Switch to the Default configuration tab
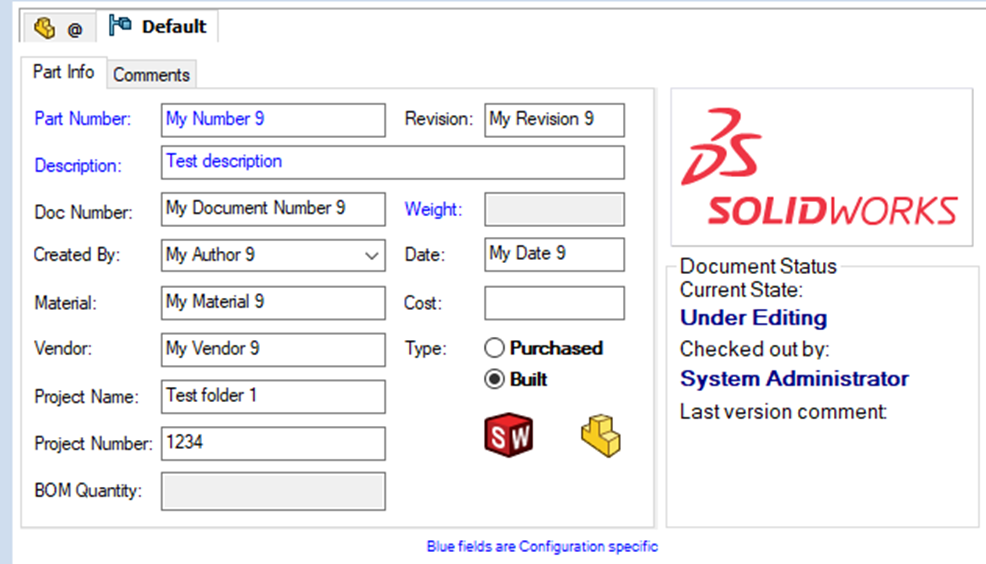The image size is (986, 564). [157, 26]
